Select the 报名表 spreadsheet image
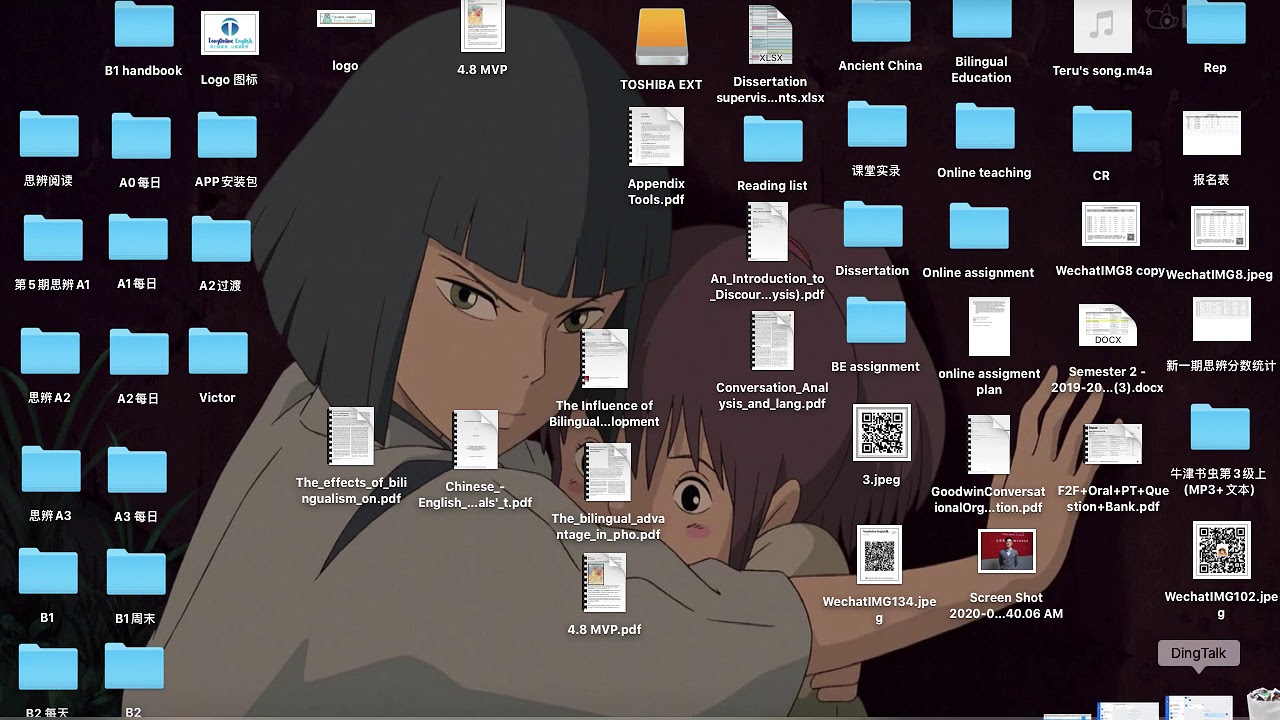Screen dimensions: 1280x720 (x=1212, y=133)
